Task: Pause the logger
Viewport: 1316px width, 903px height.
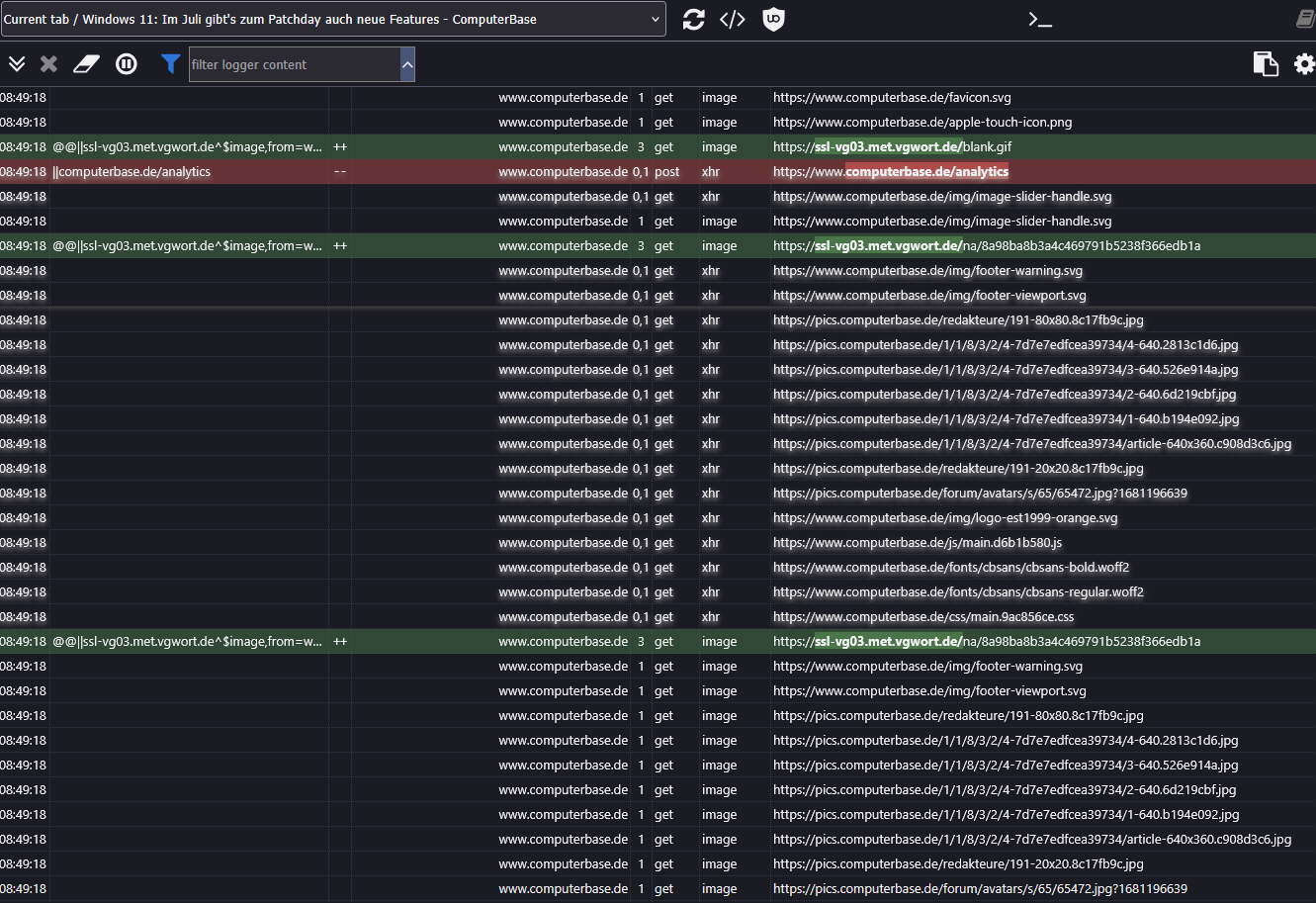Action: [x=127, y=64]
